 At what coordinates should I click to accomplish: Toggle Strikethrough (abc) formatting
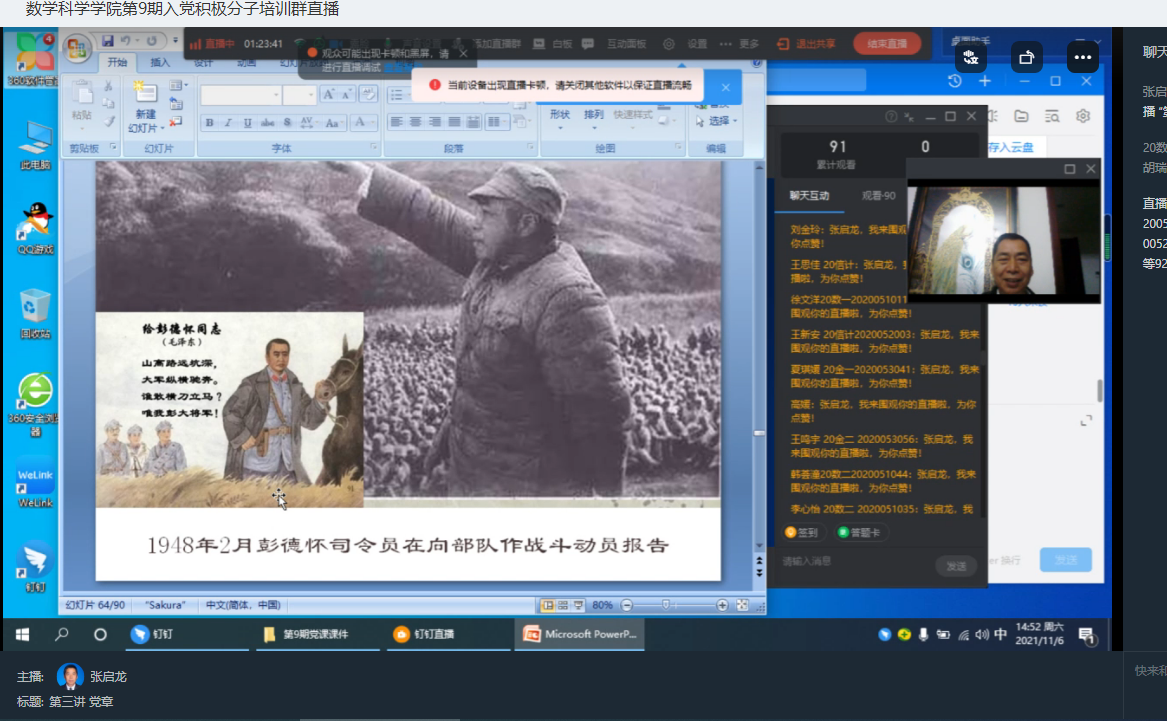268,123
